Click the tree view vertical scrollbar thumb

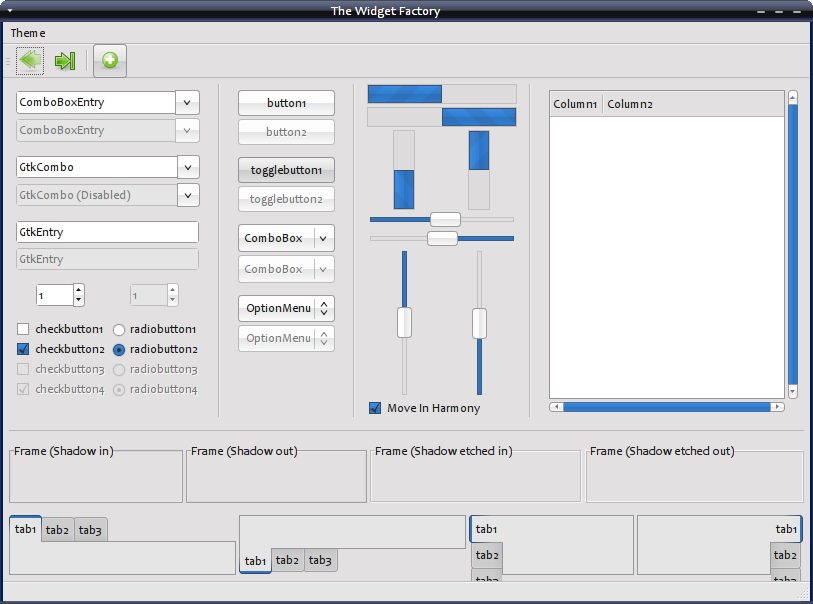(792, 244)
